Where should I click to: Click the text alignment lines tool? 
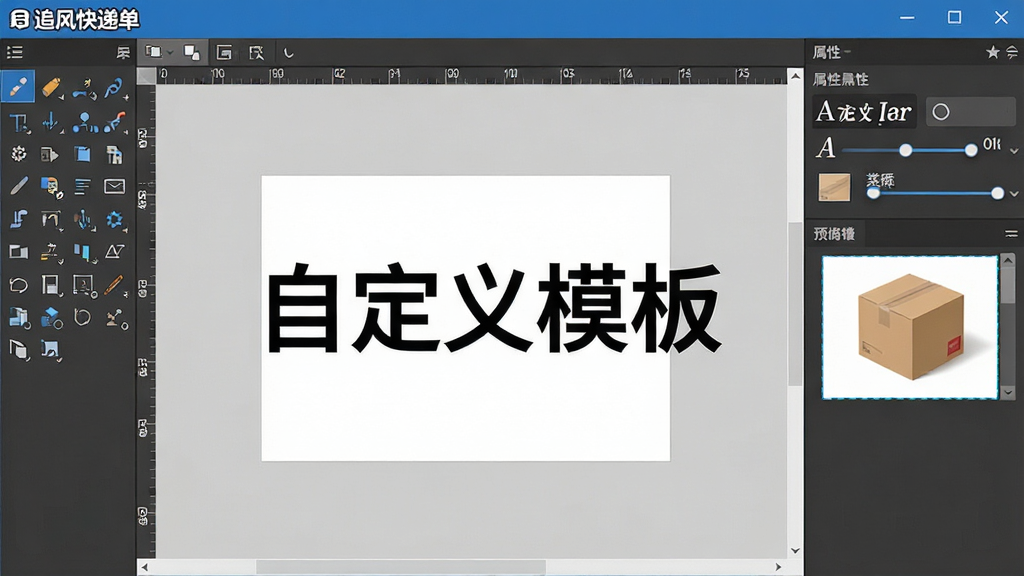click(x=82, y=187)
